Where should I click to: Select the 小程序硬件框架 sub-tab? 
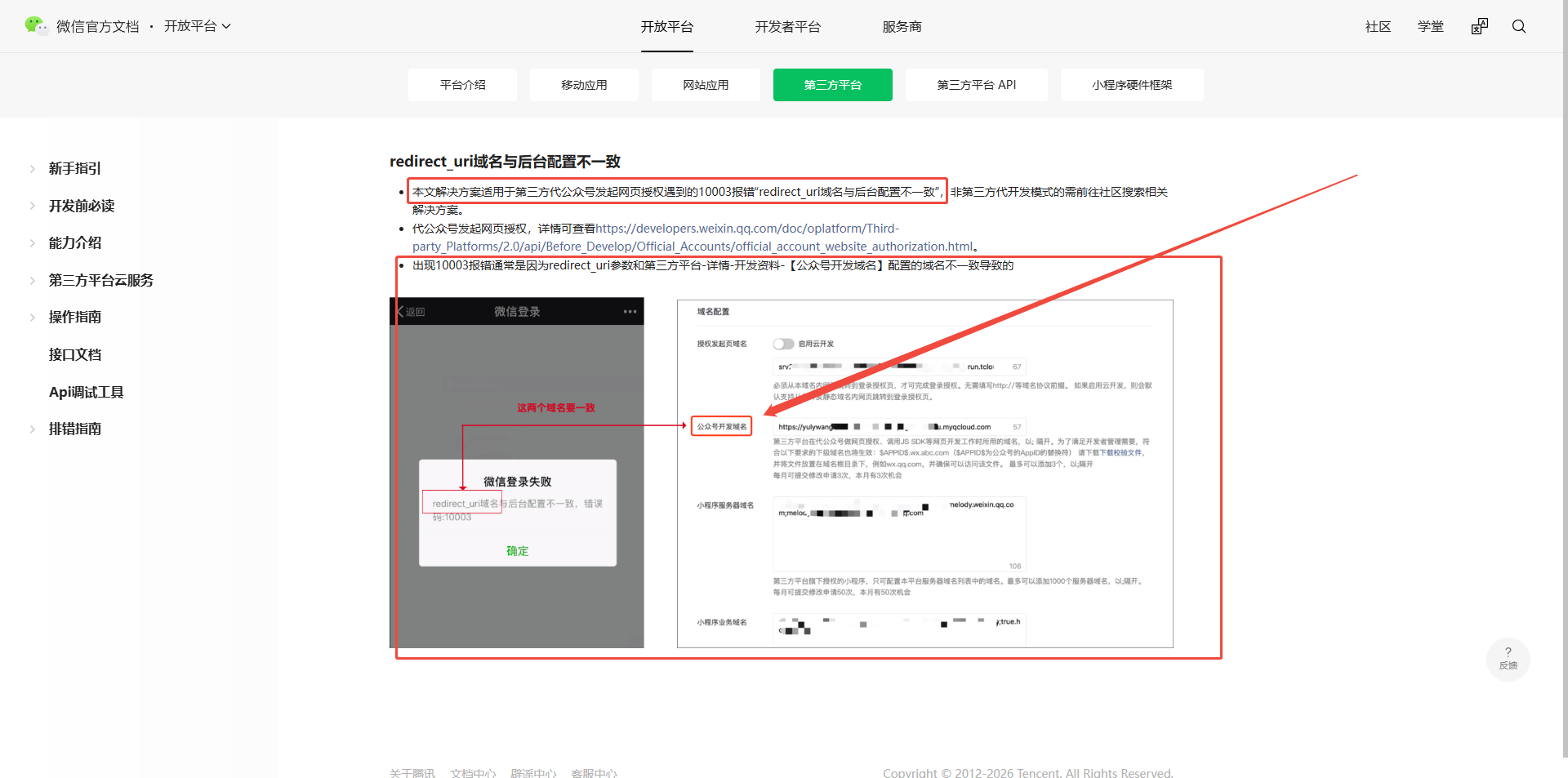(x=1132, y=85)
